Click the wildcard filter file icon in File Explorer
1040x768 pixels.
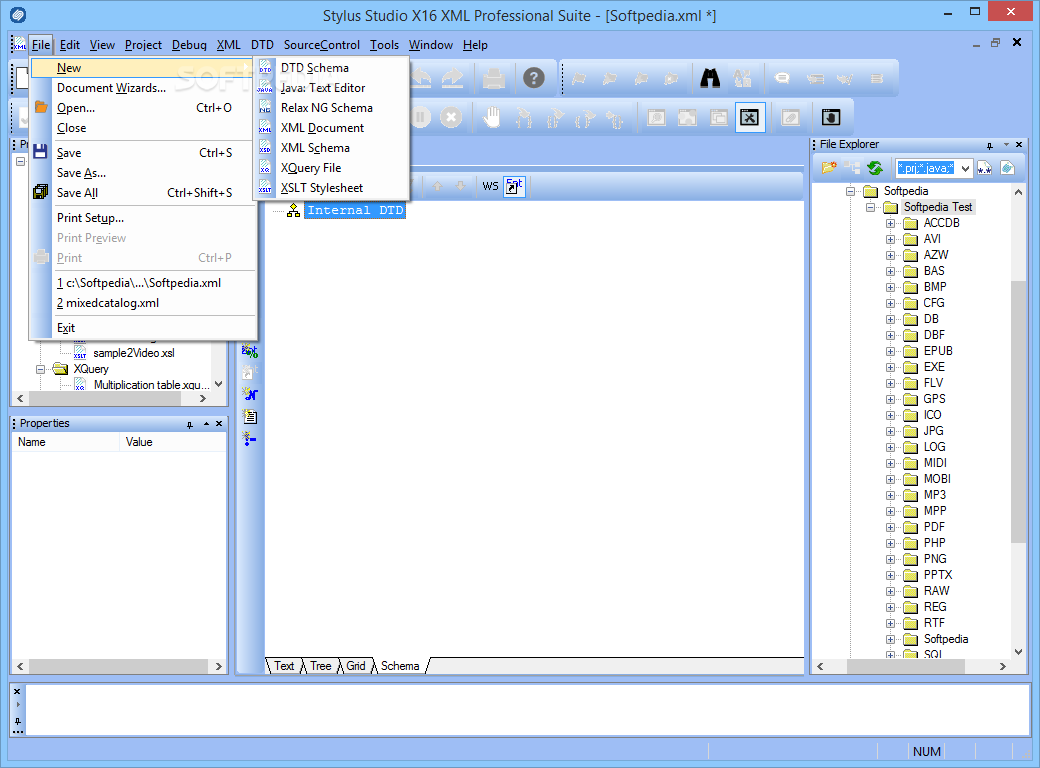coord(984,168)
